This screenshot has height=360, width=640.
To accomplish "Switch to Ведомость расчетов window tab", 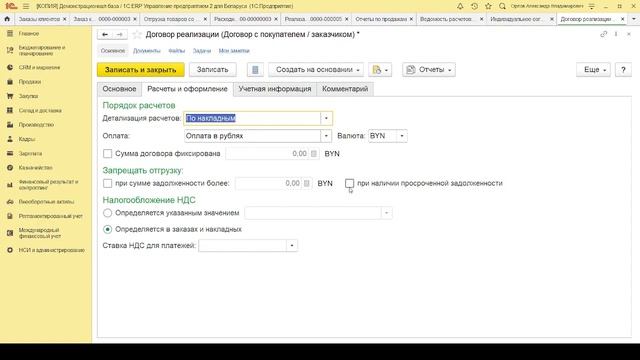I will click(x=446, y=19).
